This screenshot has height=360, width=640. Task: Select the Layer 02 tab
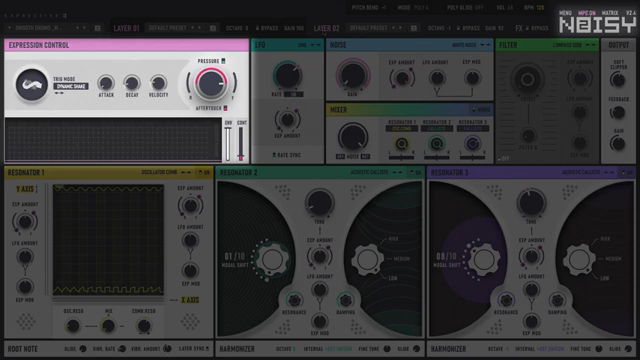coord(327,28)
